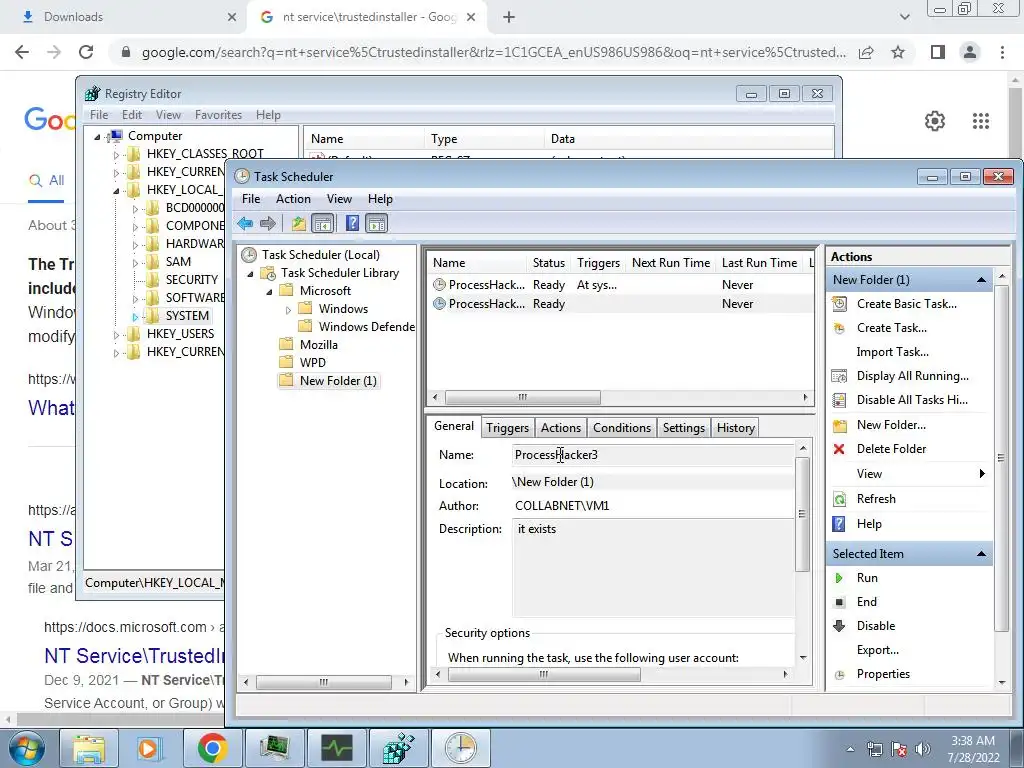The height and width of the screenshot is (768, 1024).
Task: Disable the selected task
Action: tap(876, 626)
